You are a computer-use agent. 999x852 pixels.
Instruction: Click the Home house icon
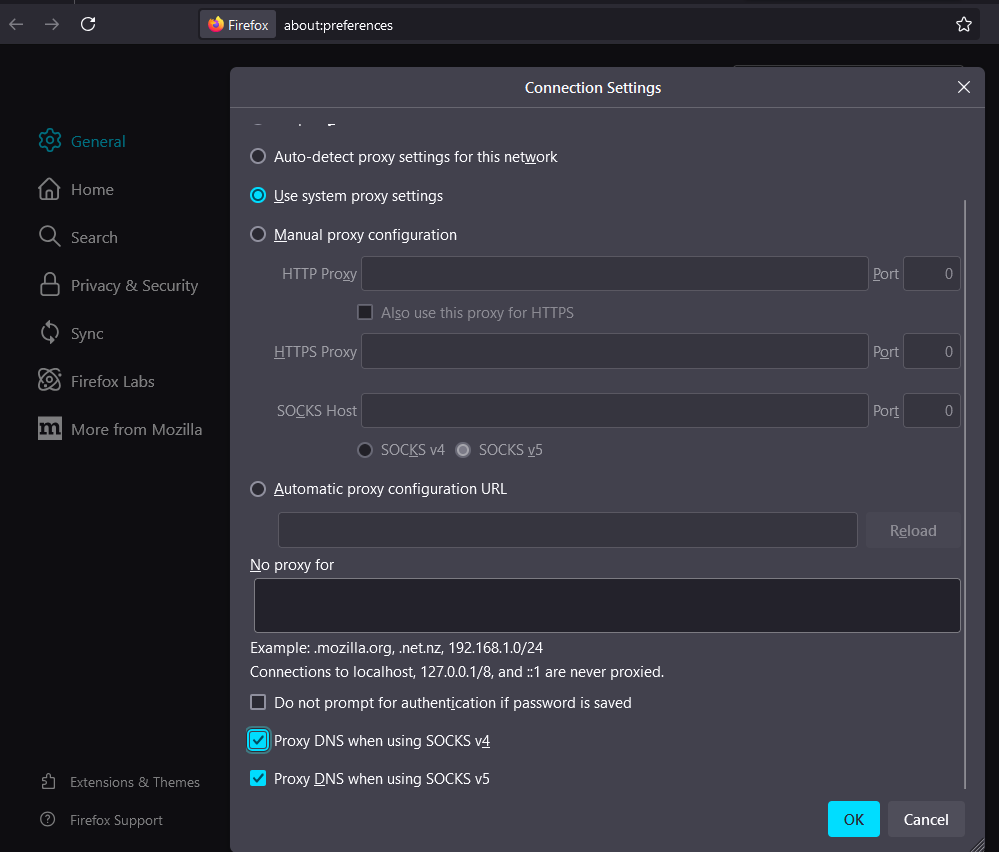pos(50,189)
